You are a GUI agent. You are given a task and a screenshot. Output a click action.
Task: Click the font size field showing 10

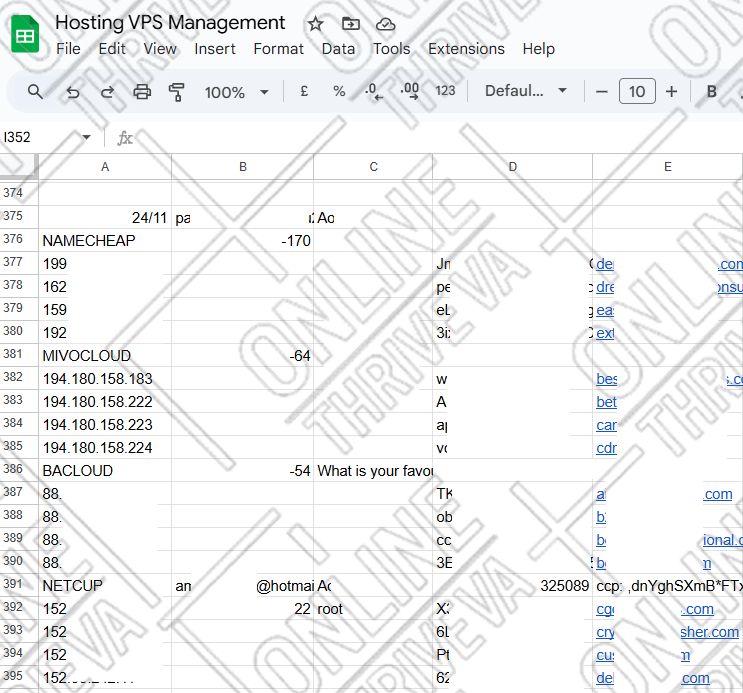pos(637,91)
